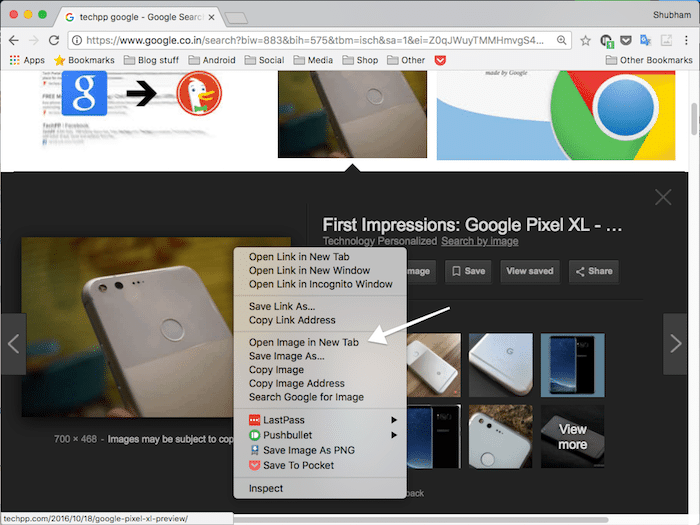This screenshot has height=525, width=700.
Task: Open the white Pixel with G logo thumbnail
Action: (500, 365)
